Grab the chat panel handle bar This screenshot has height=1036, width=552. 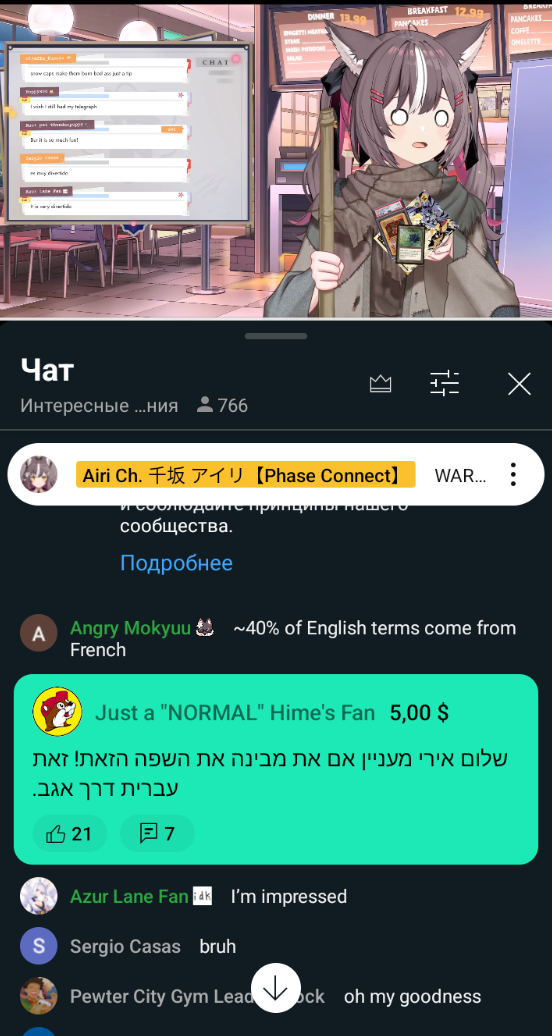pyautogui.click(x=276, y=336)
